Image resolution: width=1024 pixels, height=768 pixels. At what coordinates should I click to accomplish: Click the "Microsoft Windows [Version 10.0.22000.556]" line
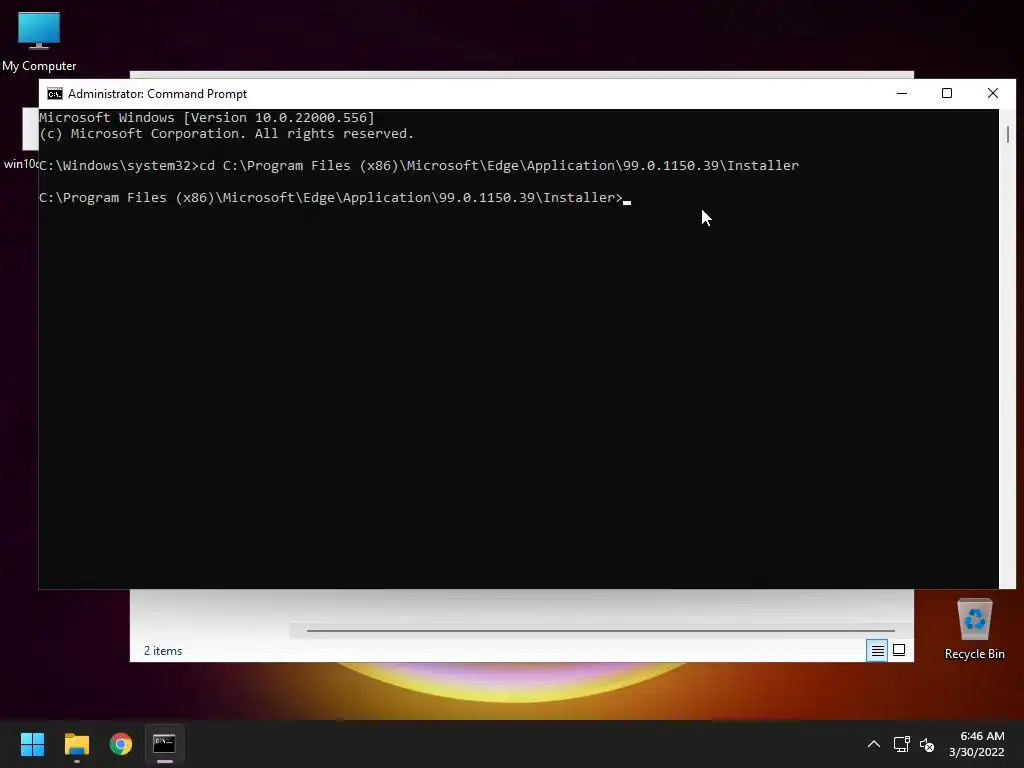pos(206,118)
